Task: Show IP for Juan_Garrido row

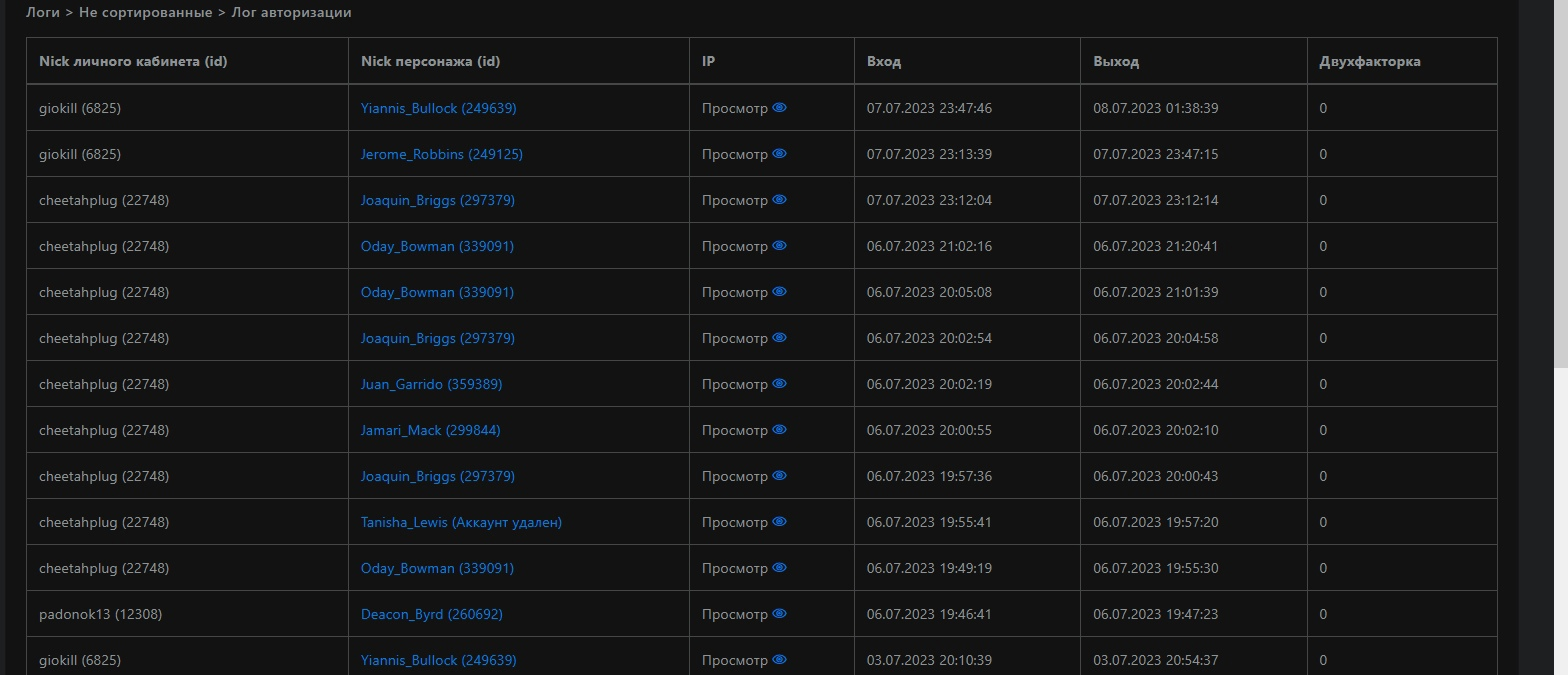Action: coord(780,384)
